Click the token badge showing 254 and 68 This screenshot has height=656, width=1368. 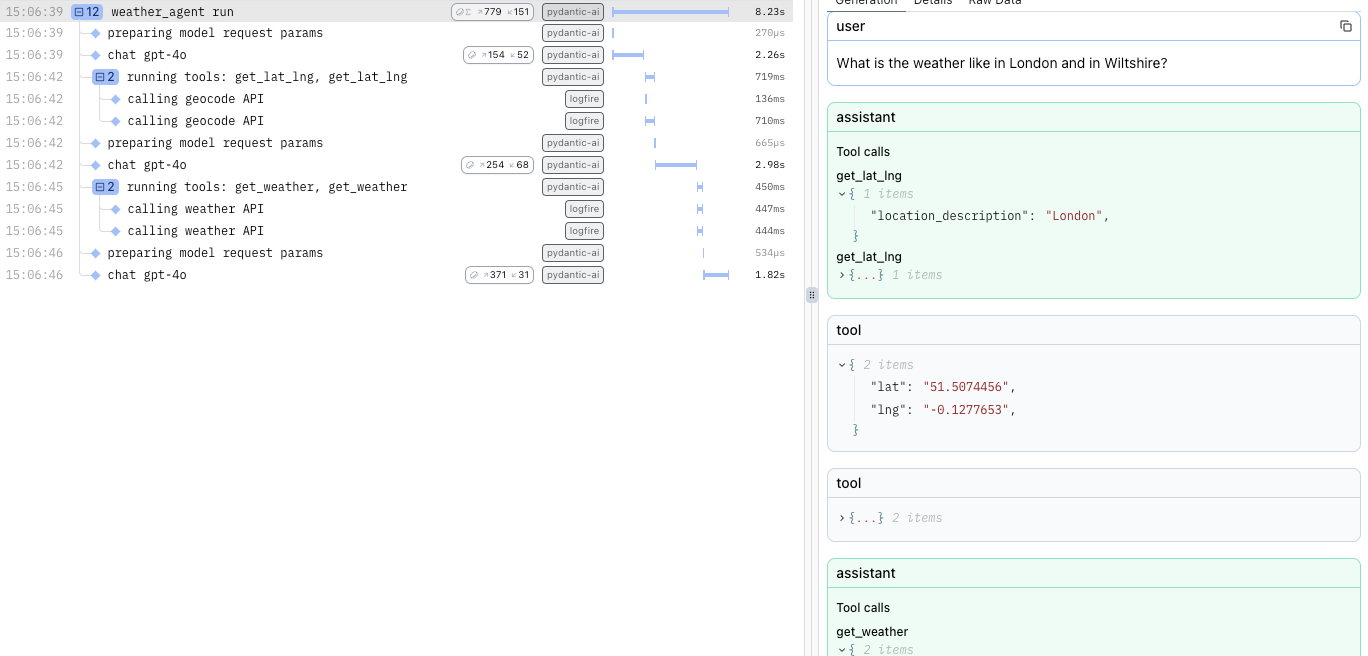click(x=497, y=165)
